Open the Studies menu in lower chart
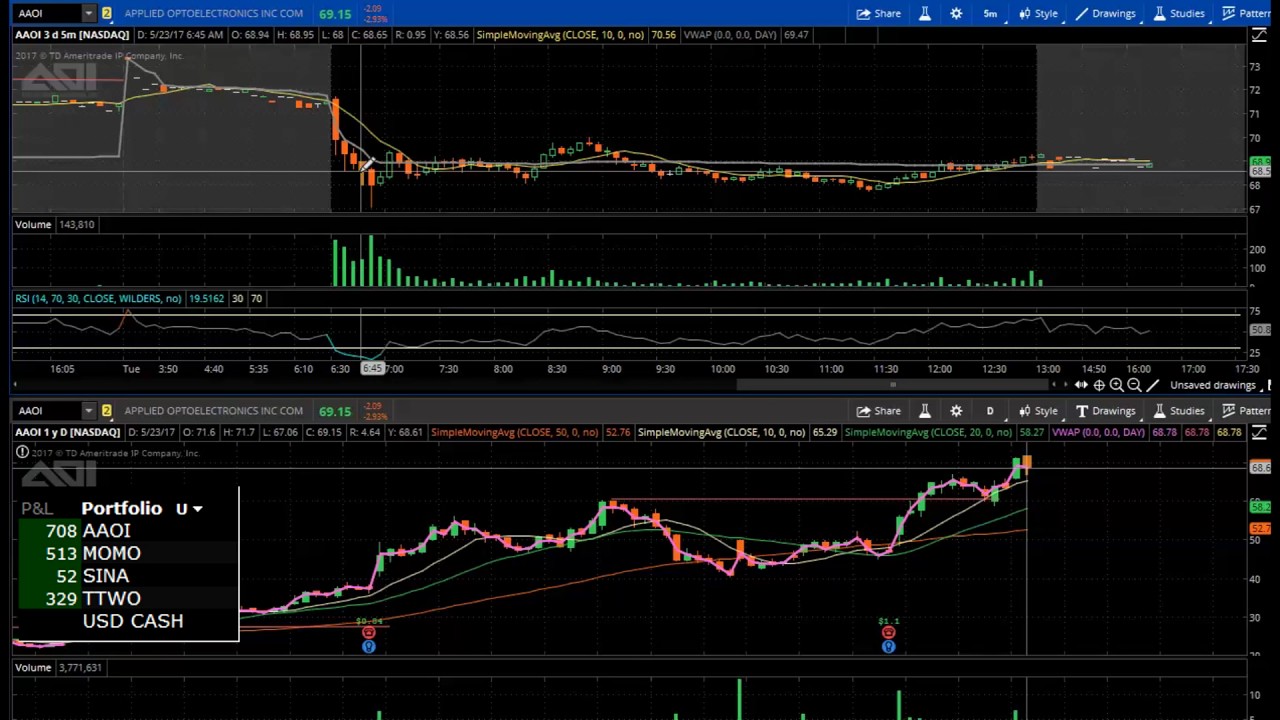This screenshot has width=1280, height=720. click(1178, 411)
